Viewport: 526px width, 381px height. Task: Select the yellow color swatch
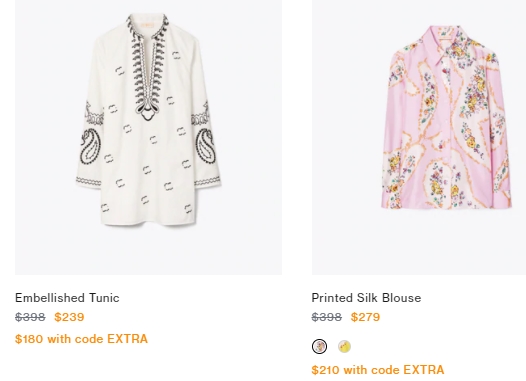344,346
